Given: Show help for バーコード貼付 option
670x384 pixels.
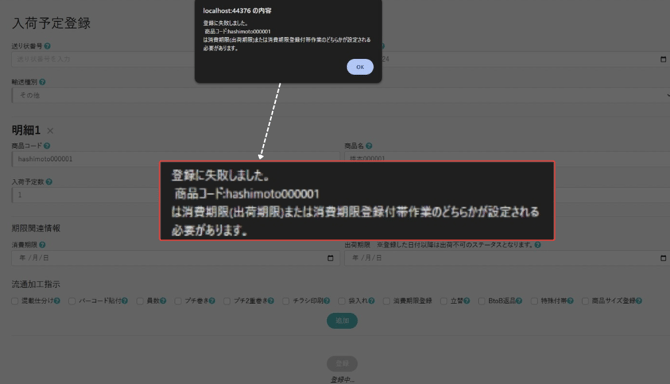Looking at the screenshot, I should point(125,301).
